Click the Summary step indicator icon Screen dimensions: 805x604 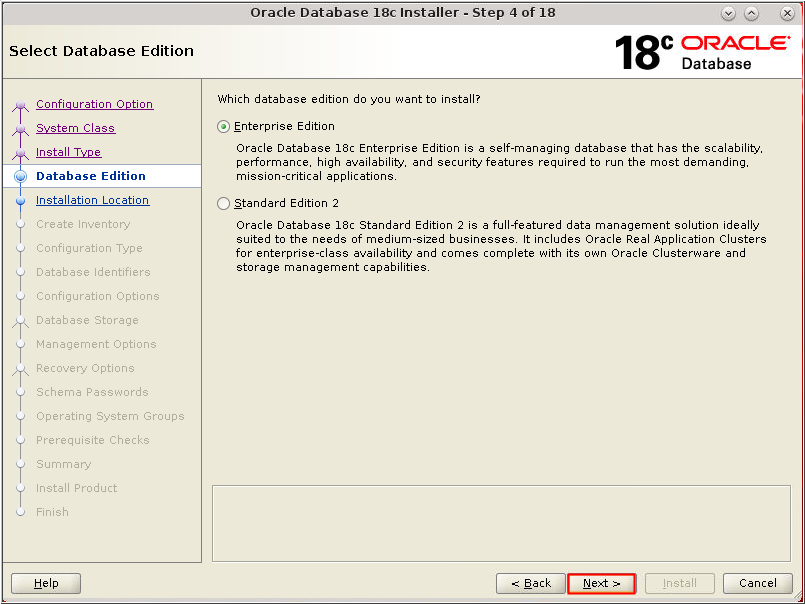[21, 464]
